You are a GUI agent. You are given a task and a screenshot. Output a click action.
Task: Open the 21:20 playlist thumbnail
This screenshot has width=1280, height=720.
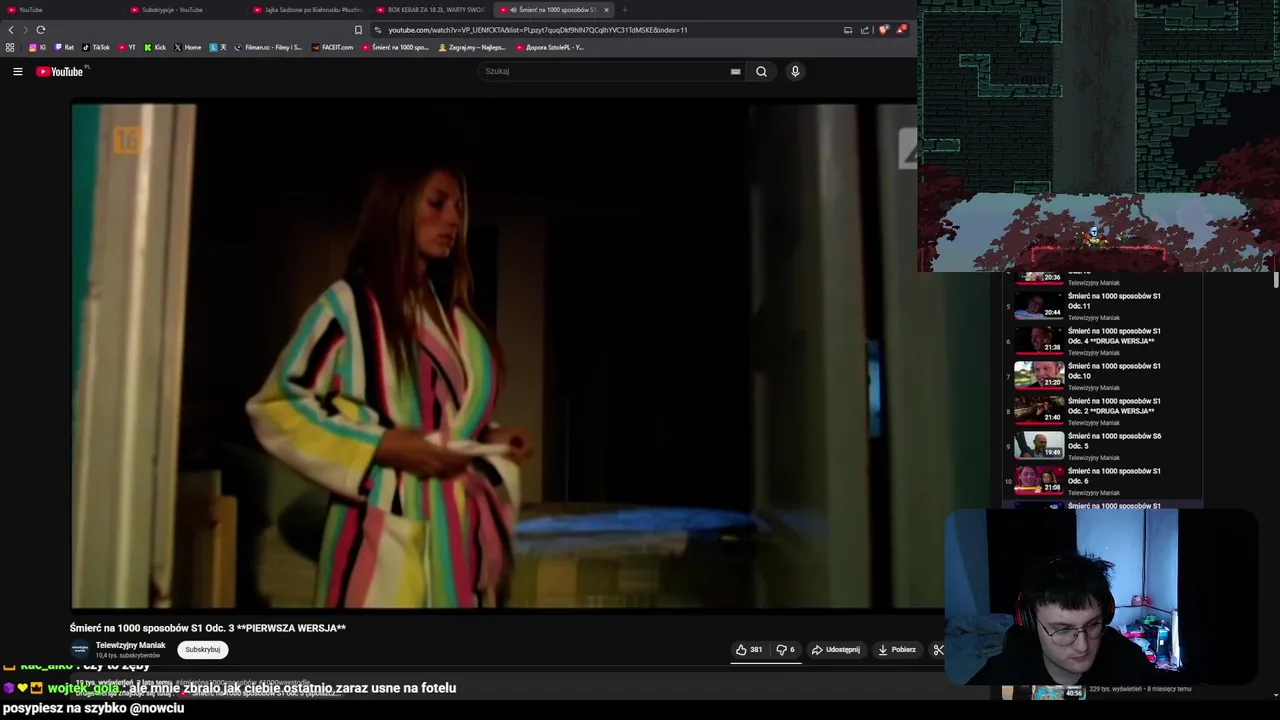1039,375
